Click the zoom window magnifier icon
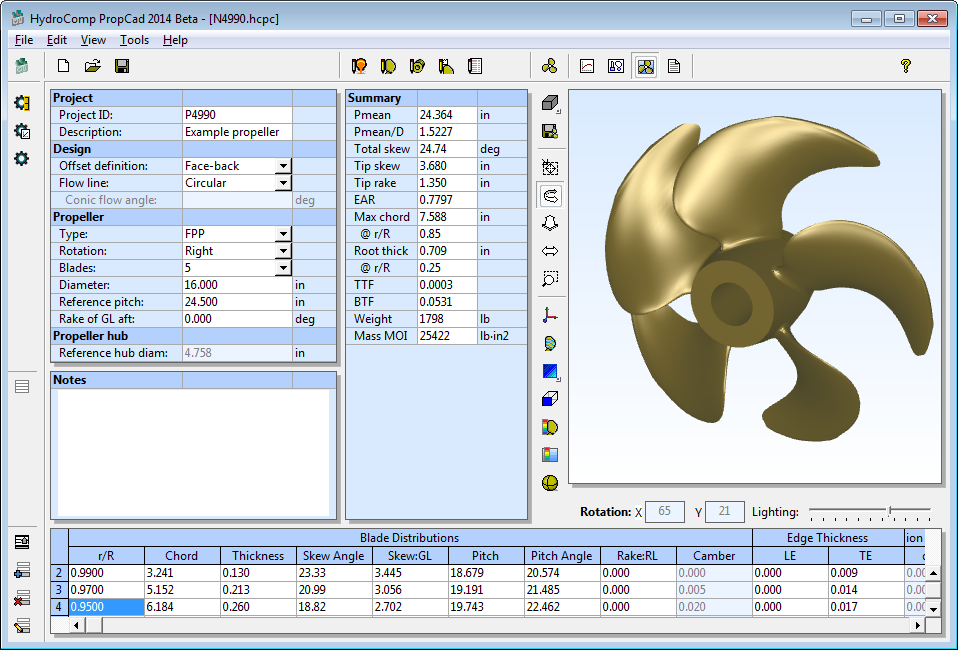This screenshot has width=958, height=651. click(x=549, y=279)
